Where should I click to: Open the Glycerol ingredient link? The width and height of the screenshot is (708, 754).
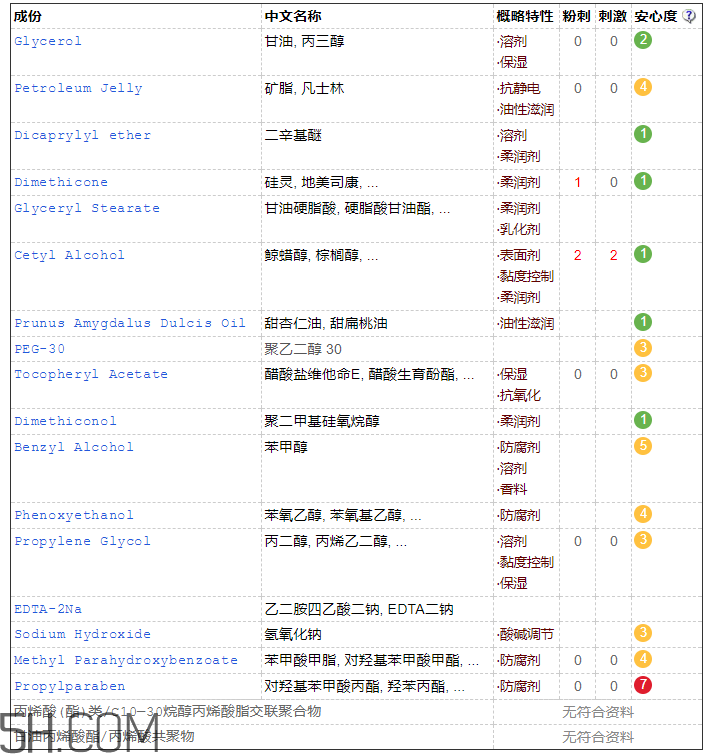pos(48,41)
